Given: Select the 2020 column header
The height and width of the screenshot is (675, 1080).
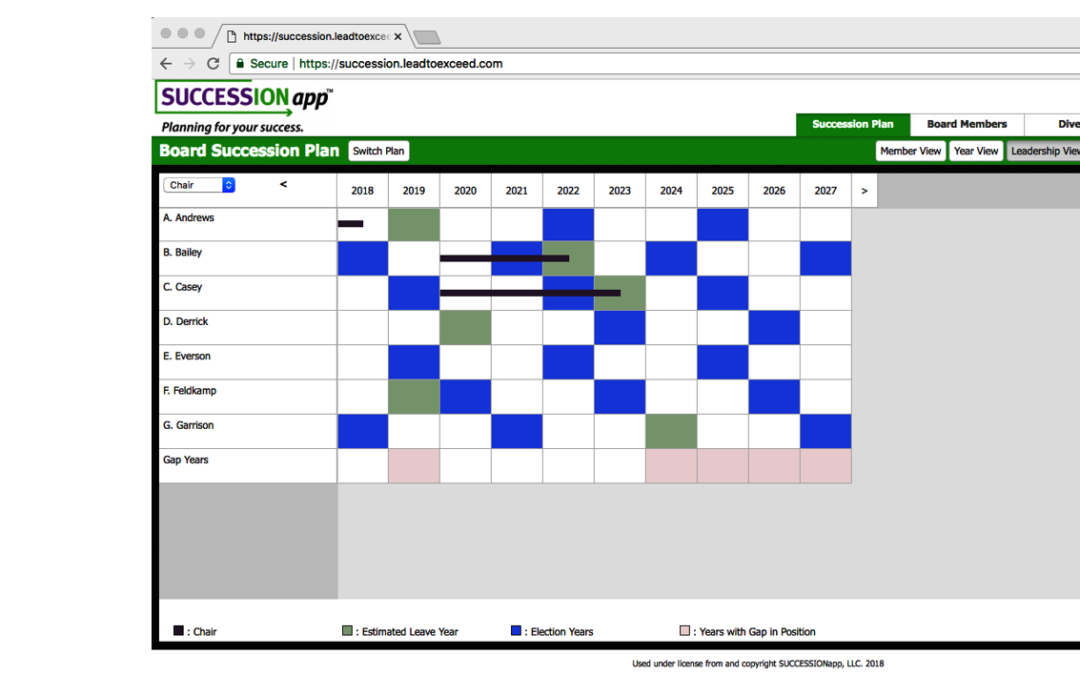Looking at the screenshot, I should [x=465, y=191].
